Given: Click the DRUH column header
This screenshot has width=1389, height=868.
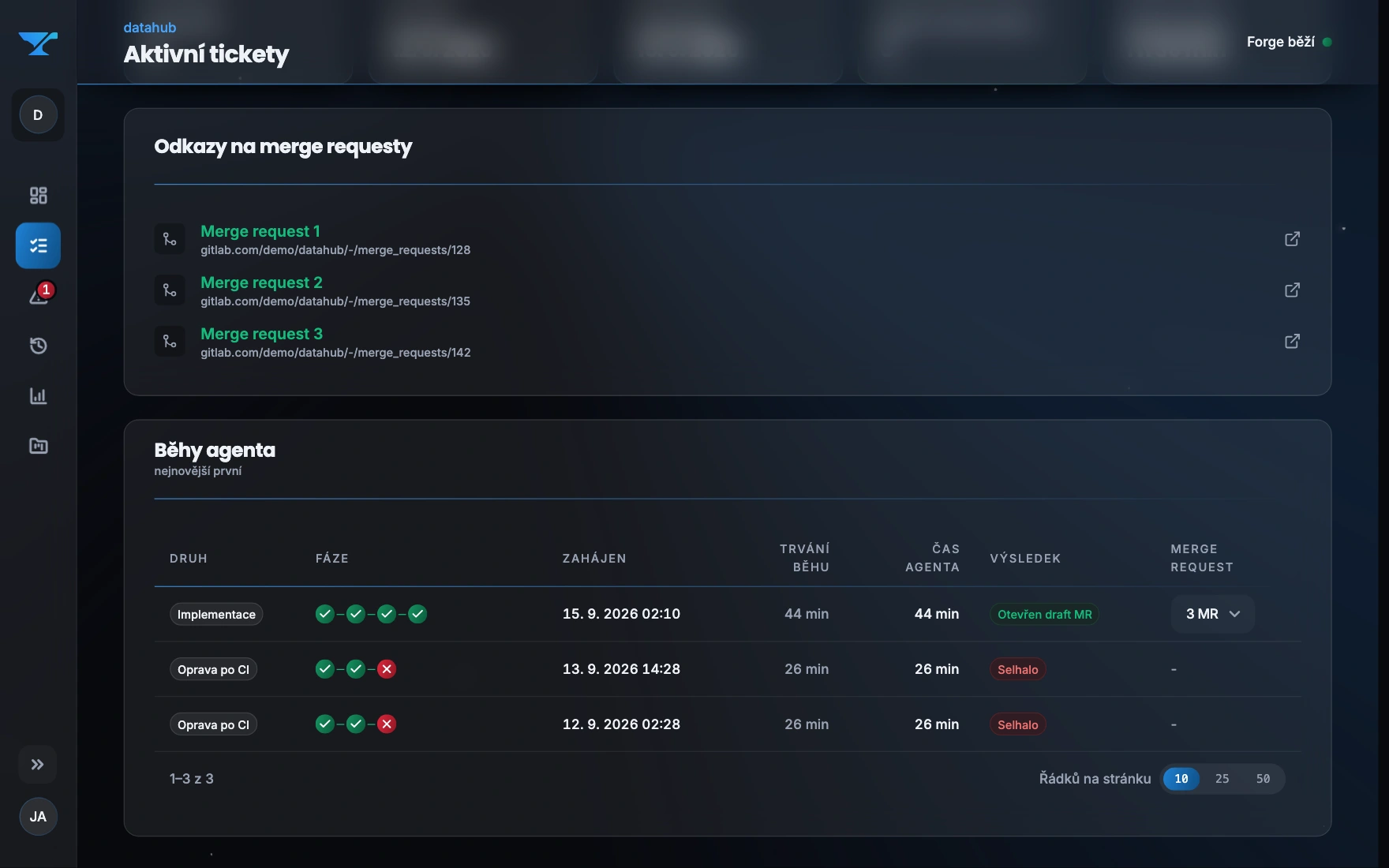Looking at the screenshot, I should point(189,558).
